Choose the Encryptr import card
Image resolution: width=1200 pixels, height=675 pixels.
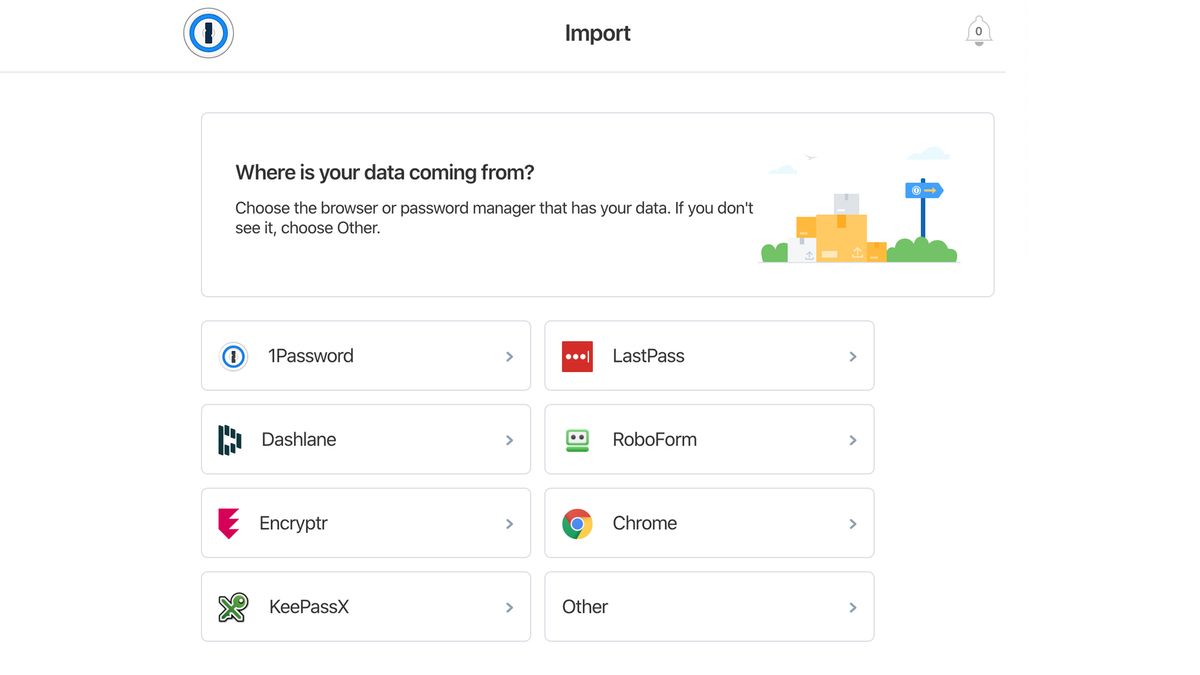click(x=365, y=523)
